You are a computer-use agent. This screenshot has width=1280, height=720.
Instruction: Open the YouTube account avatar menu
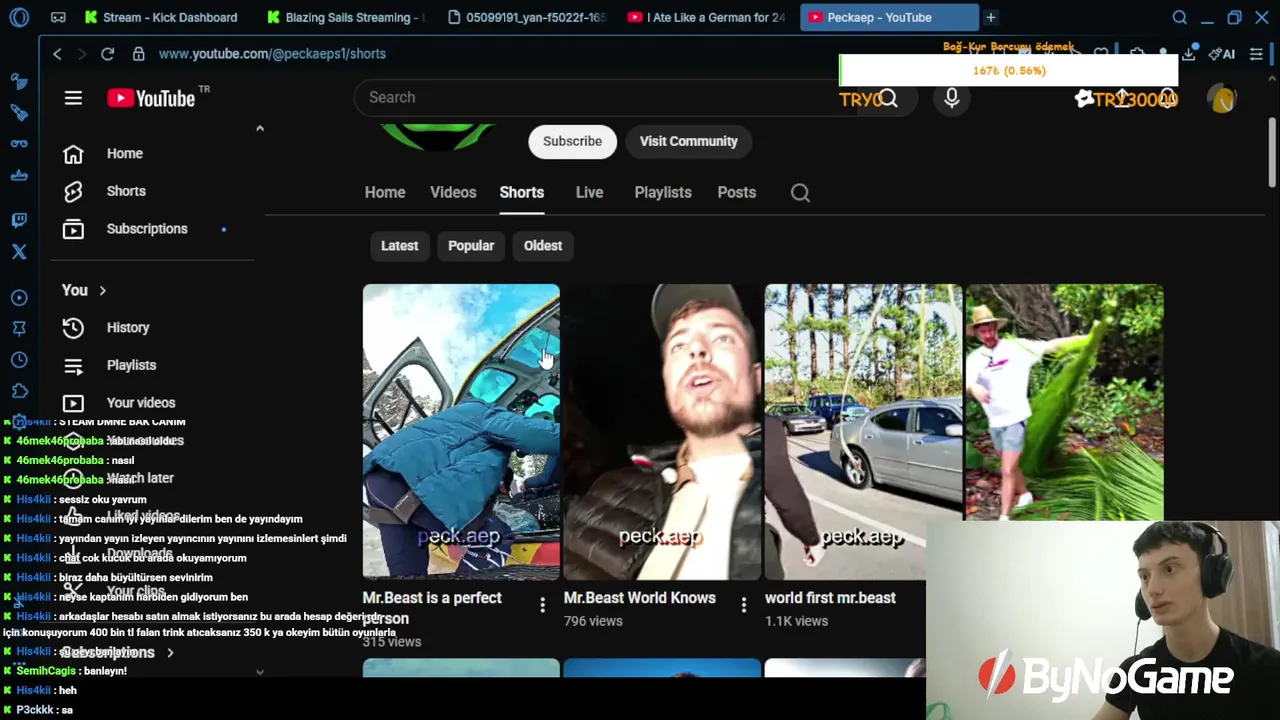click(1222, 98)
